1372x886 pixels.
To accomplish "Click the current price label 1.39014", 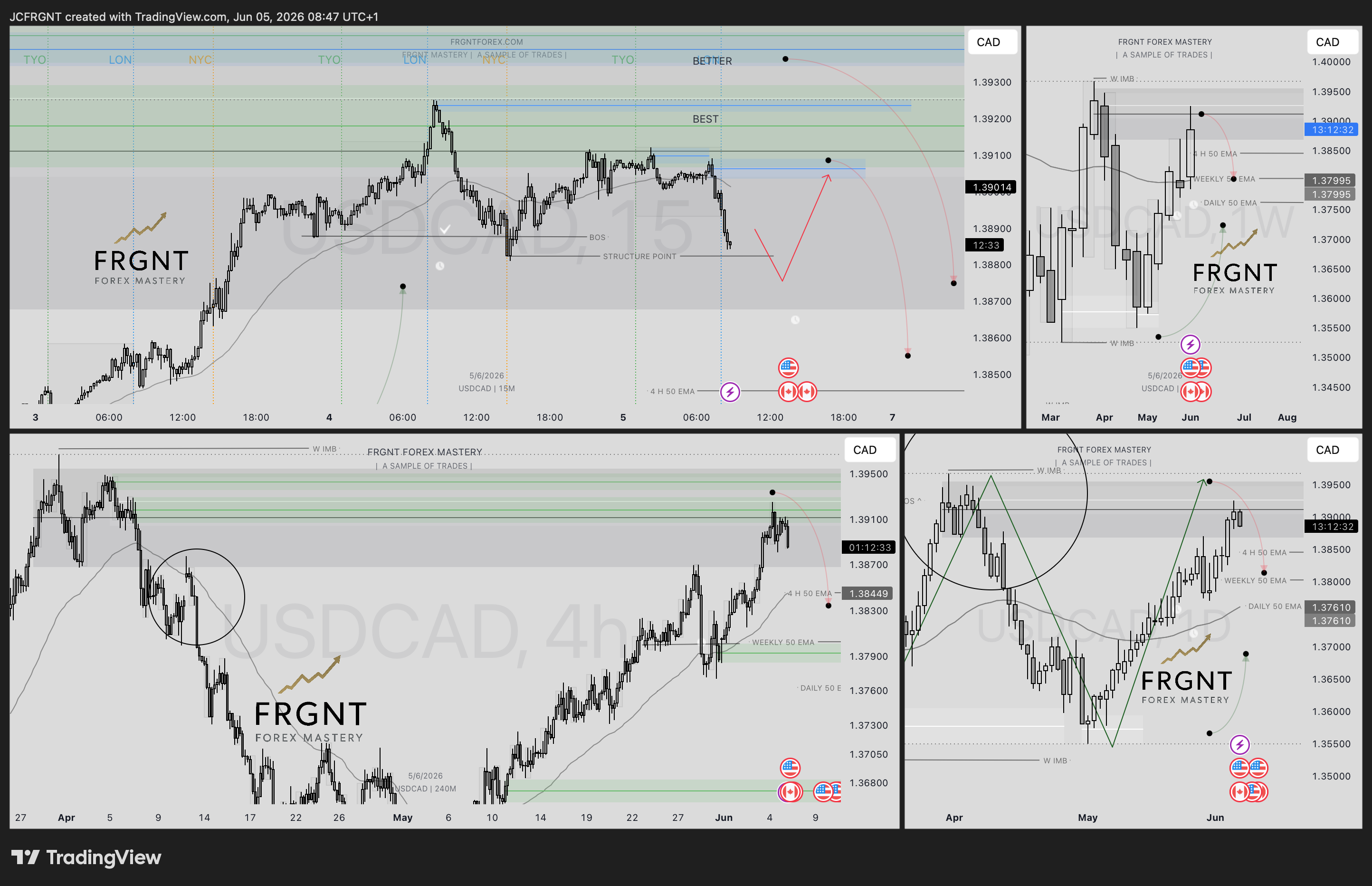I will tap(991, 187).
